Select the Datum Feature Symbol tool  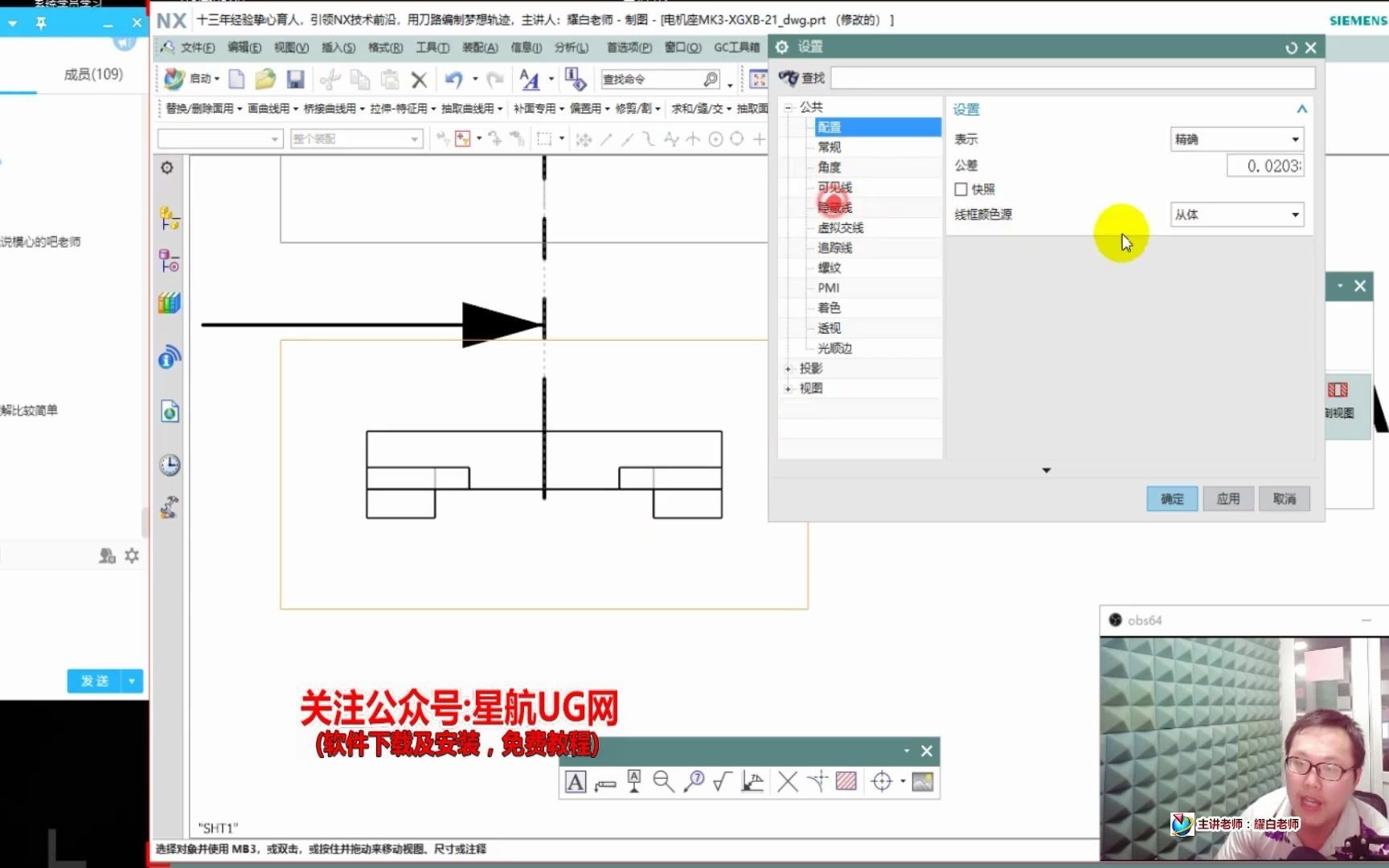coord(634,781)
